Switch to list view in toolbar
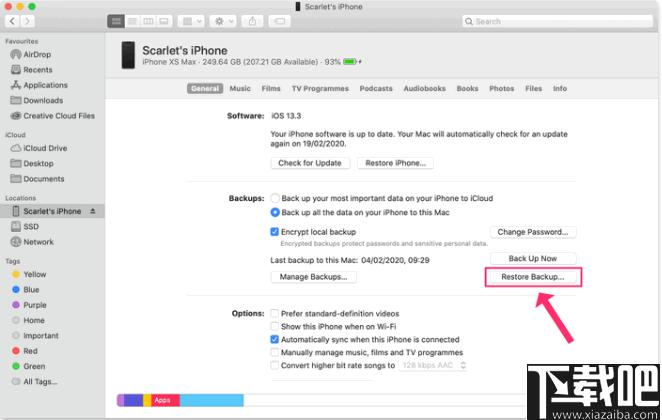The width and height of the screenshot is (662, 420). 132,21
